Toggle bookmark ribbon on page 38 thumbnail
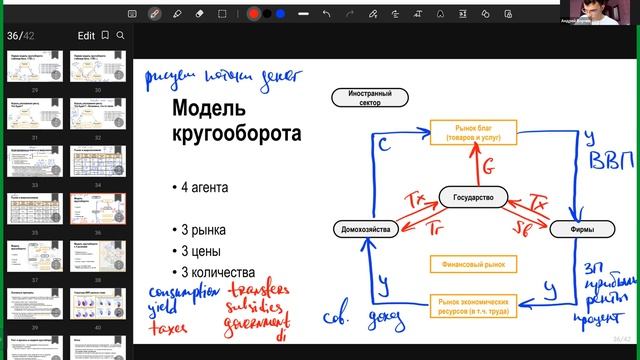Viewport: 640px width, 360px height. pyautogui.click(x=118, y=245)
